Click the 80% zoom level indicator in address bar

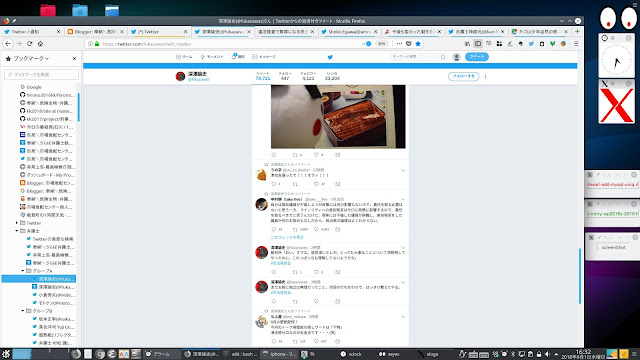tap(381, 44)
